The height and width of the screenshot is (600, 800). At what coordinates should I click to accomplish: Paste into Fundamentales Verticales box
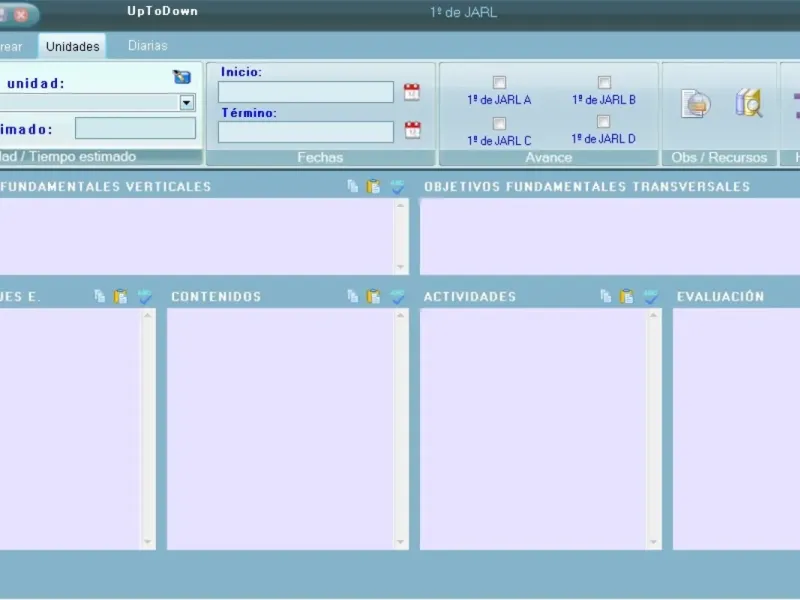(373, 186)
